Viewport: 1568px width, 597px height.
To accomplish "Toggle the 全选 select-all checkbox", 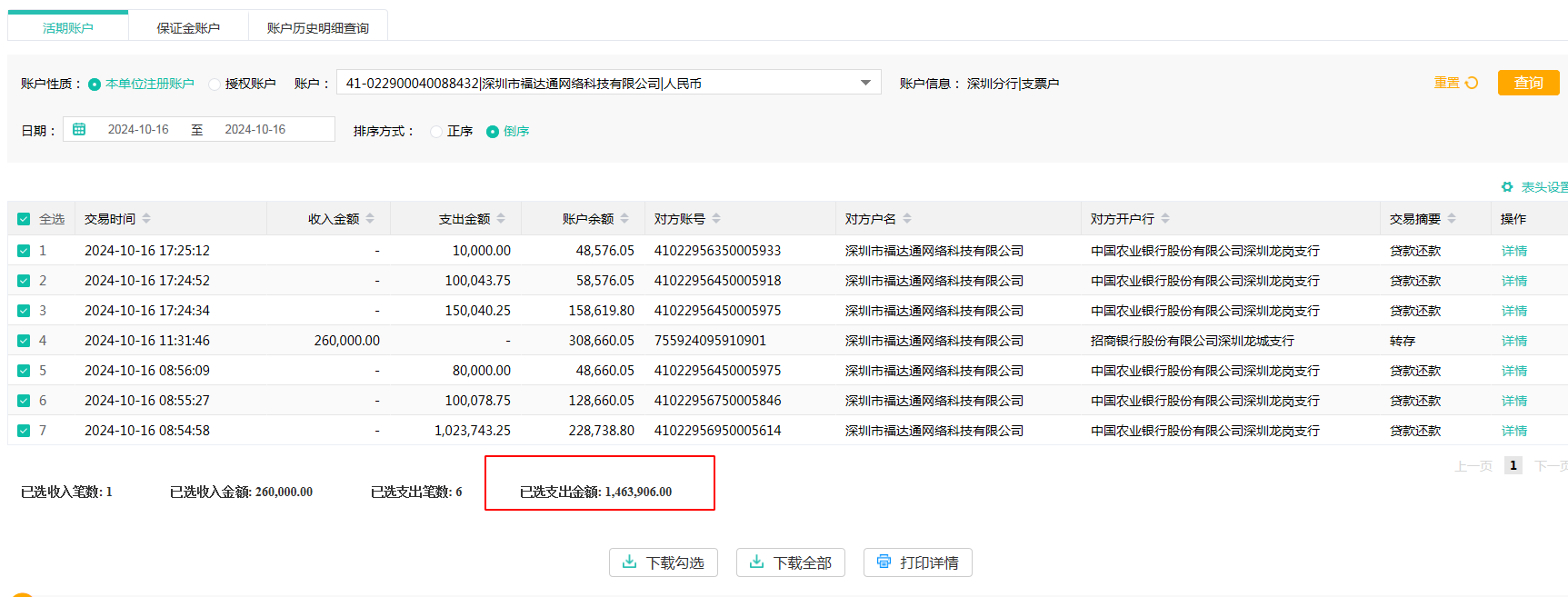I will click(x=24, y=219).
